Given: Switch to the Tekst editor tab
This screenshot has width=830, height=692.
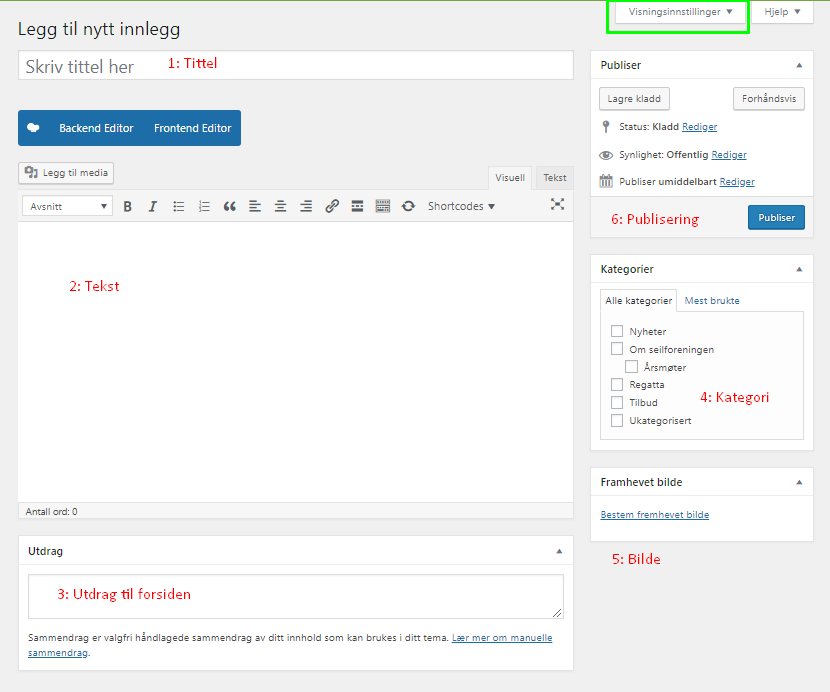Looking at the screenshot, I should 555,178.
